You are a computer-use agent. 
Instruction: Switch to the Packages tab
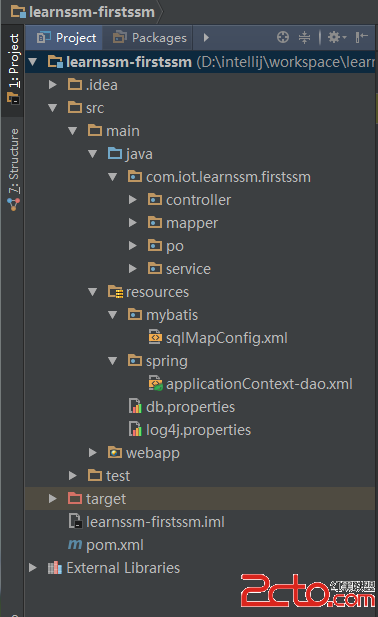(149, 38)
